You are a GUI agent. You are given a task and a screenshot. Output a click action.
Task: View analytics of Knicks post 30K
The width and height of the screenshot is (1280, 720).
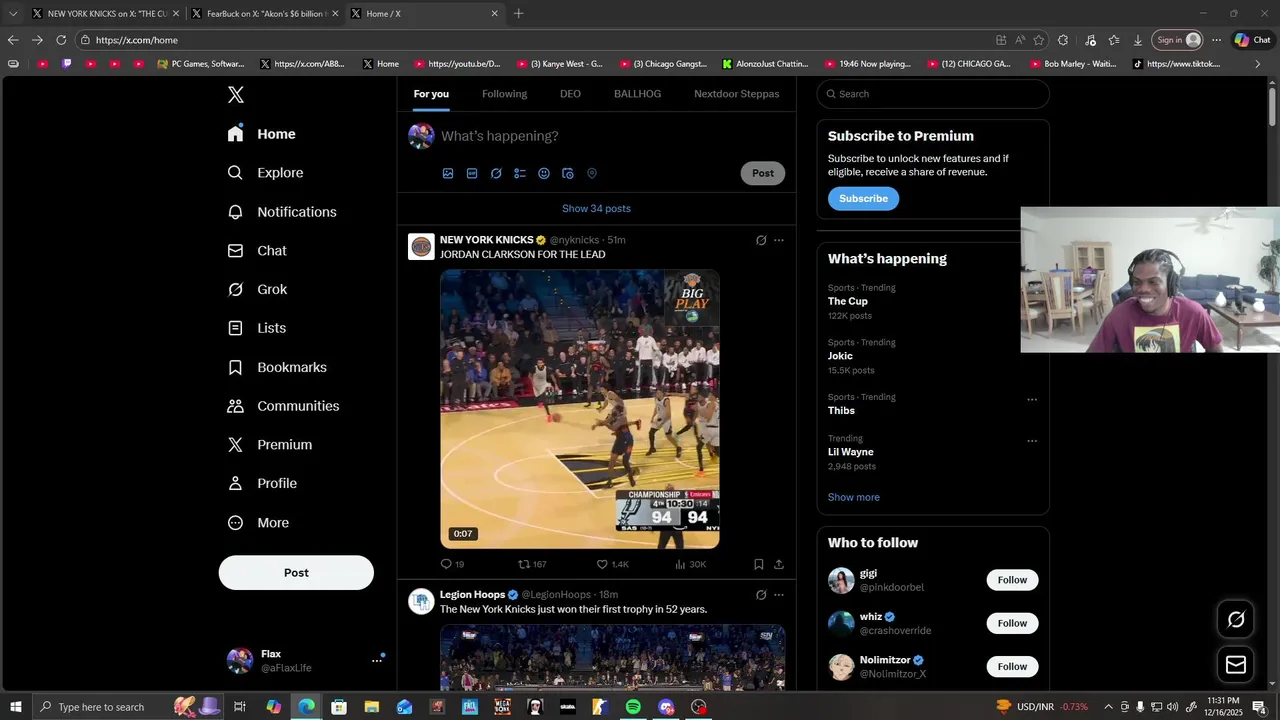tap(690, 564)
